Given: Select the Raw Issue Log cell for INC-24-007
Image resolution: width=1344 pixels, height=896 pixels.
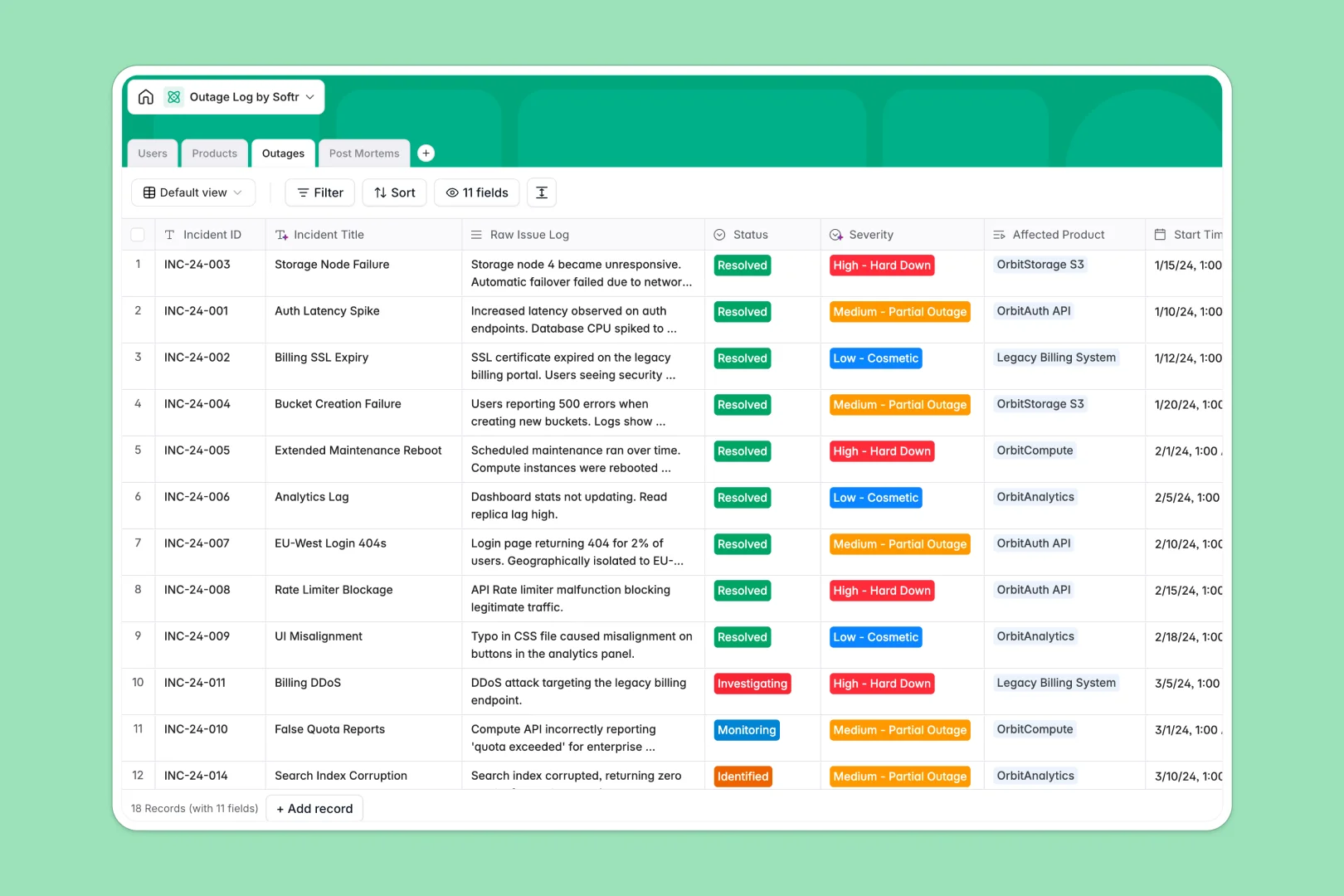Looking at the screenshot, I should pos(582,552).
